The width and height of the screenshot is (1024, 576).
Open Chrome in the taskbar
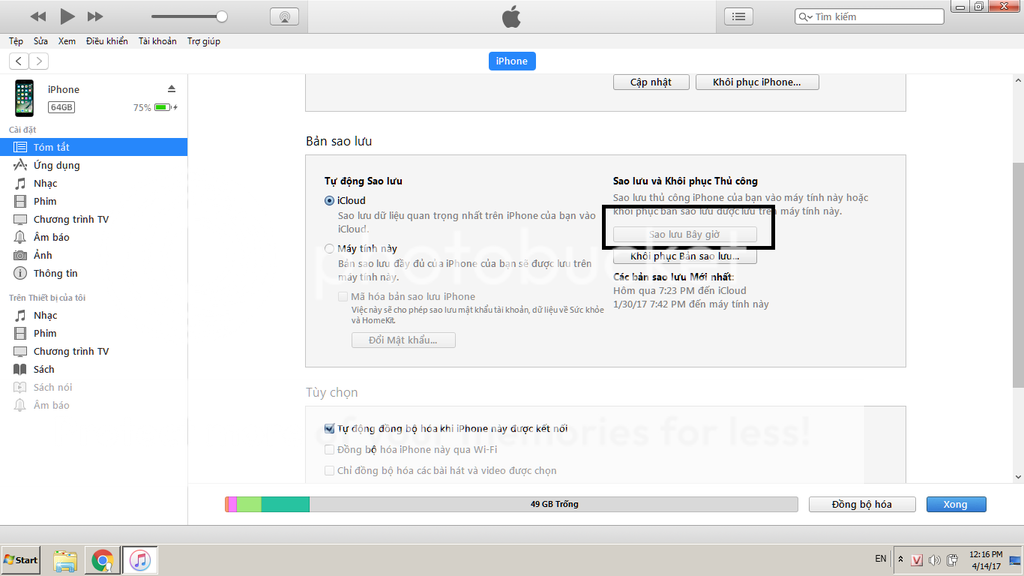point(102,560)
